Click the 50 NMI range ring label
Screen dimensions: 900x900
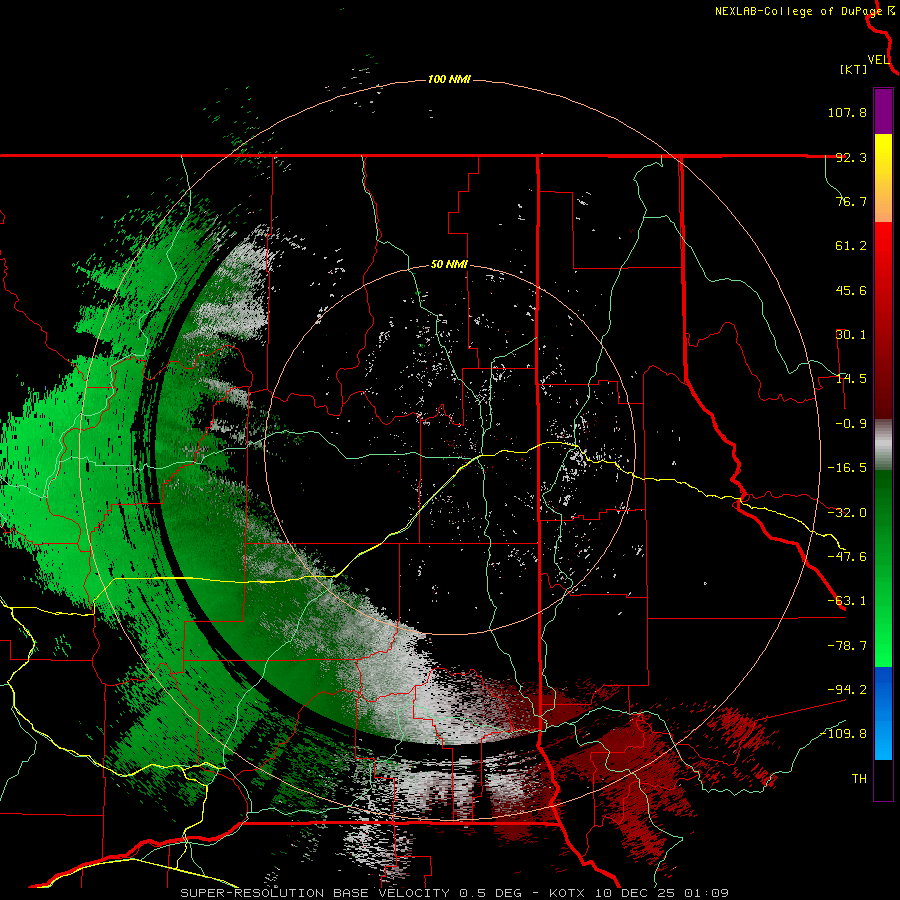[x=449, y=265]
